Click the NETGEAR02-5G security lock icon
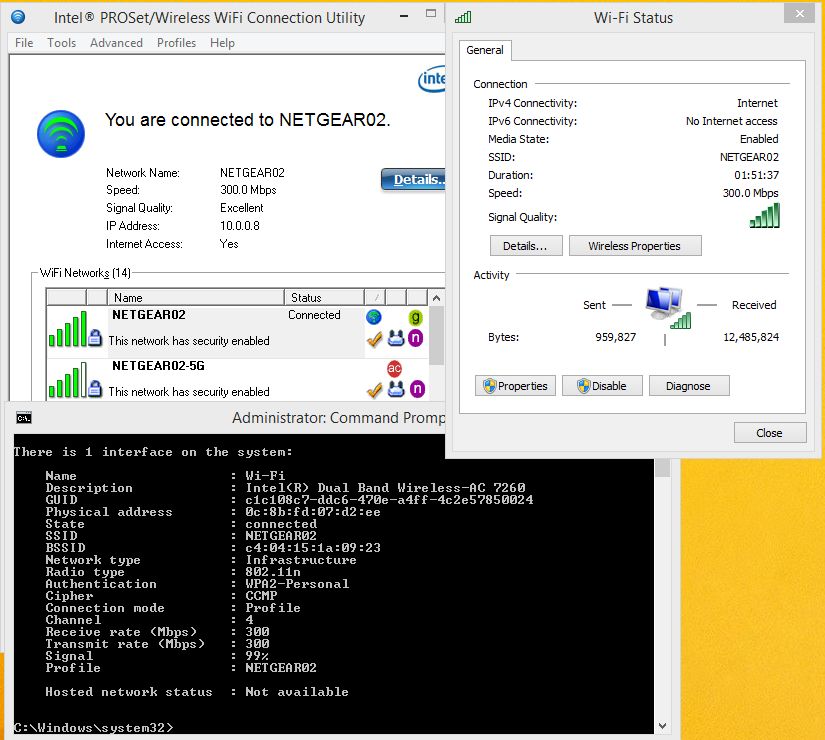 pyautogui.click(x=95, y=388)
